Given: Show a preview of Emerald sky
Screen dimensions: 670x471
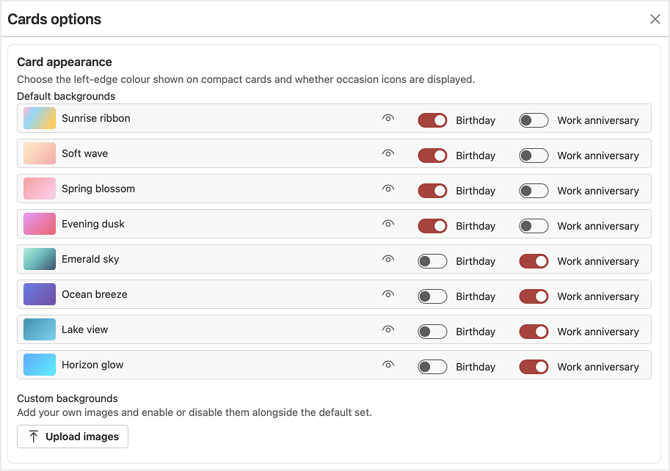Looking at the screenshot, I should pyautogui.click(x=388, y=260).
